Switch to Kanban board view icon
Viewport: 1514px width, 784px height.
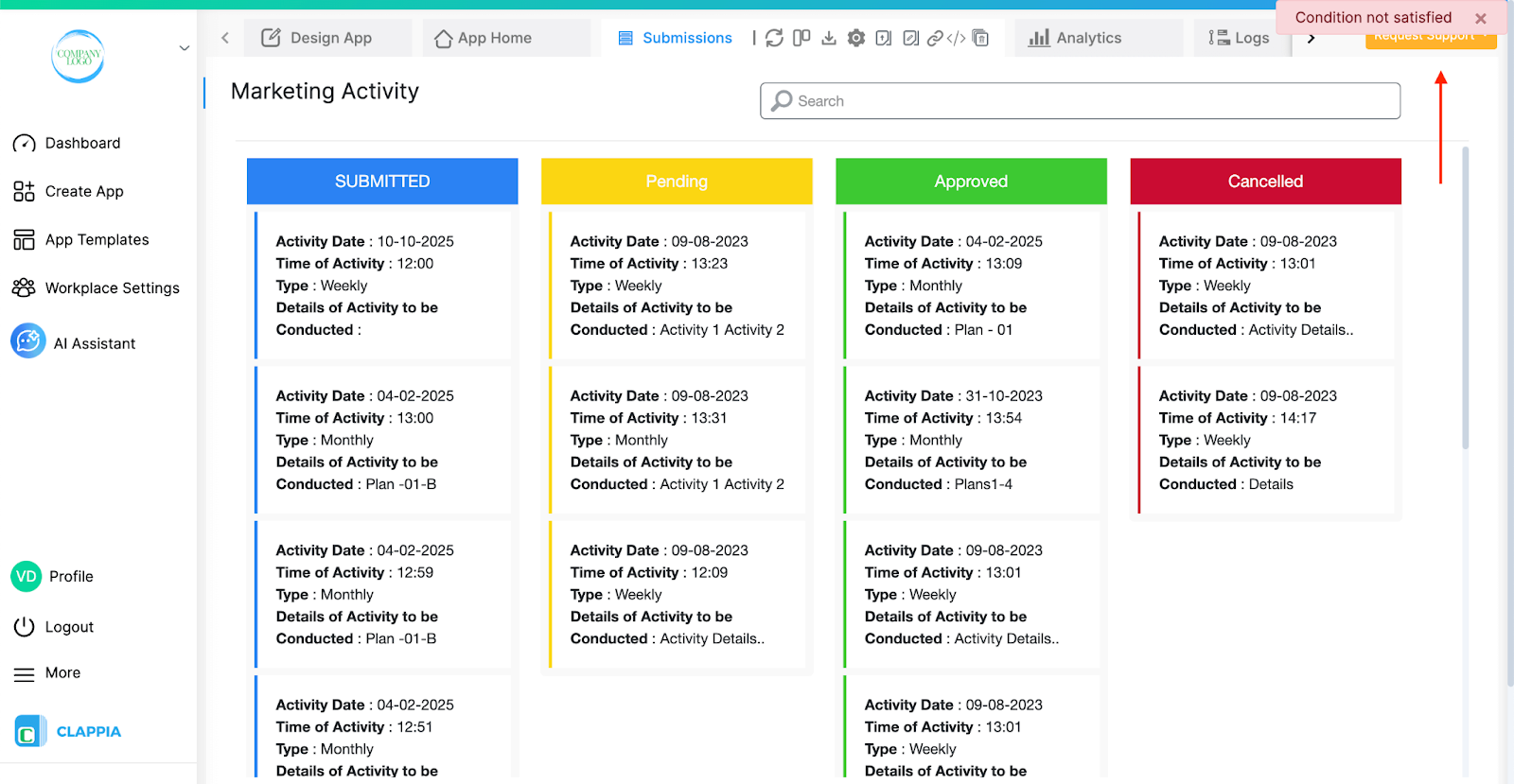click(x=801, y=38)
